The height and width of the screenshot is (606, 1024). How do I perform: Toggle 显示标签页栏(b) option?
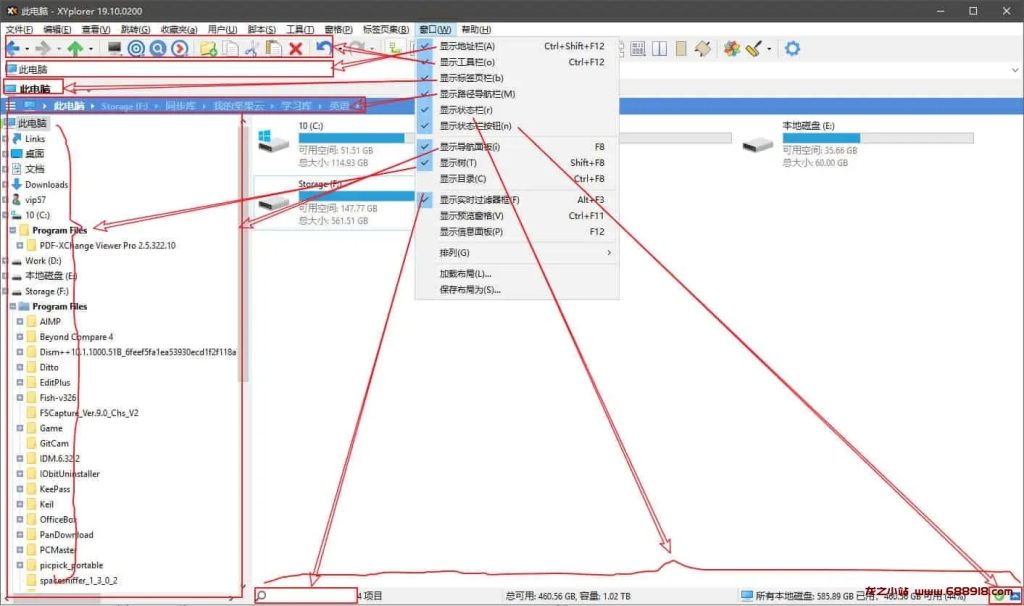517,78
